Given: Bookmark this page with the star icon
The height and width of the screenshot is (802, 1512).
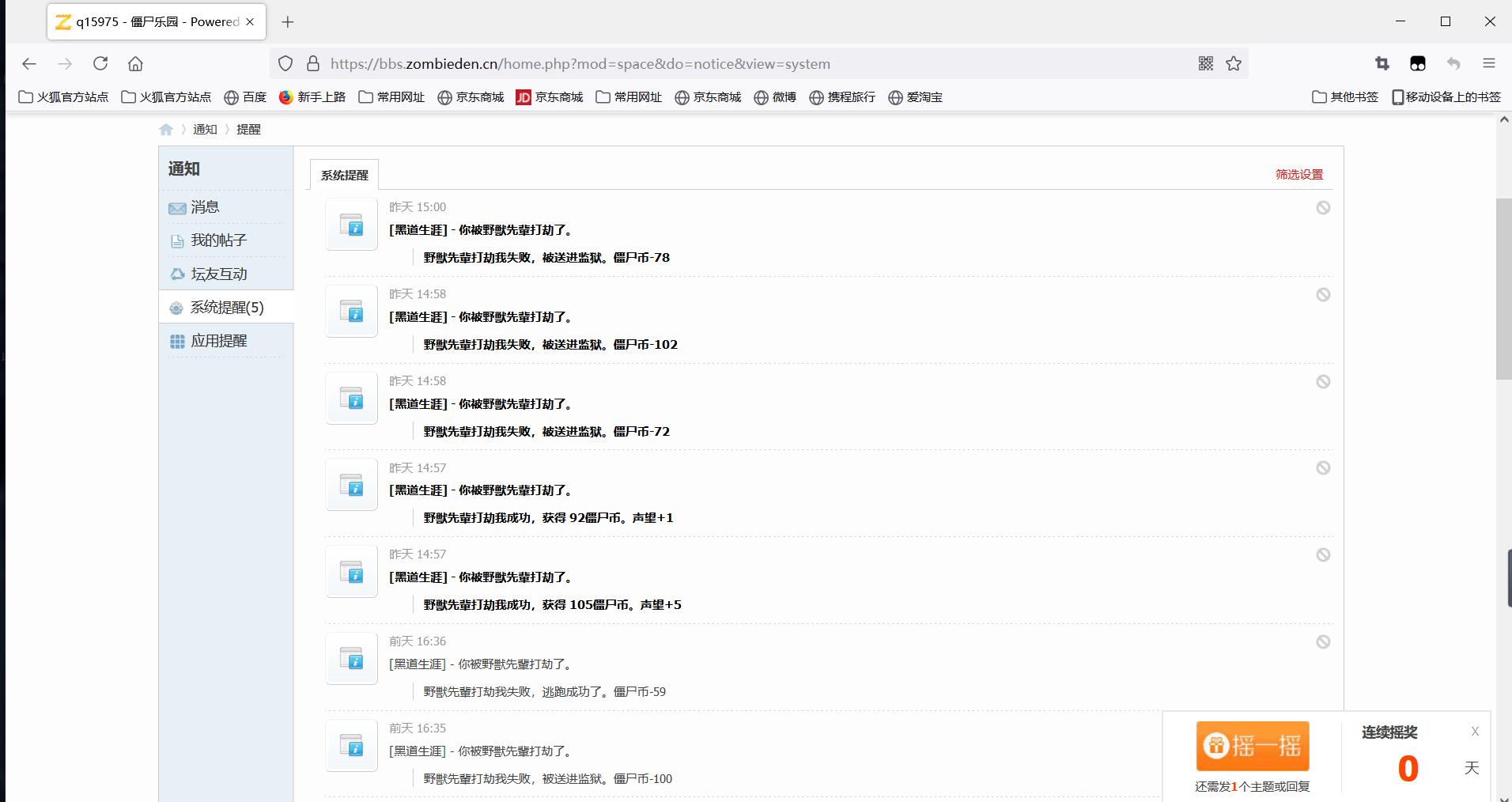Looking at the screenshot, I should [1234, 63].
